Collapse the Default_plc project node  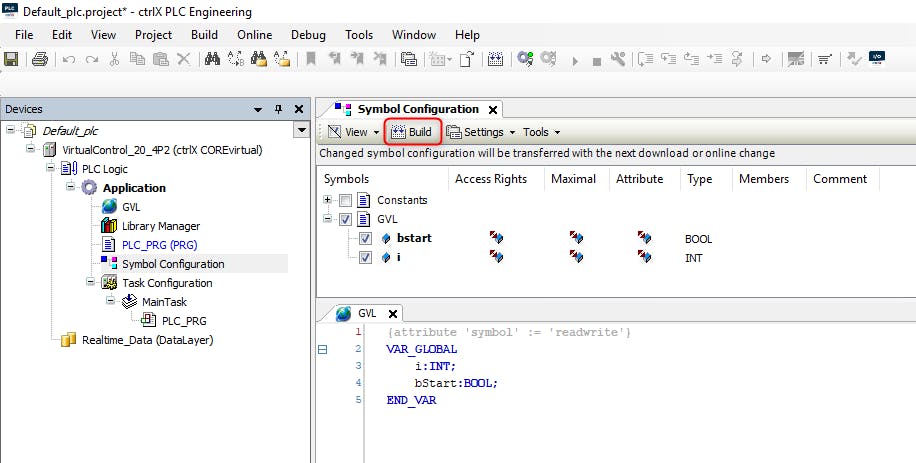11,130
